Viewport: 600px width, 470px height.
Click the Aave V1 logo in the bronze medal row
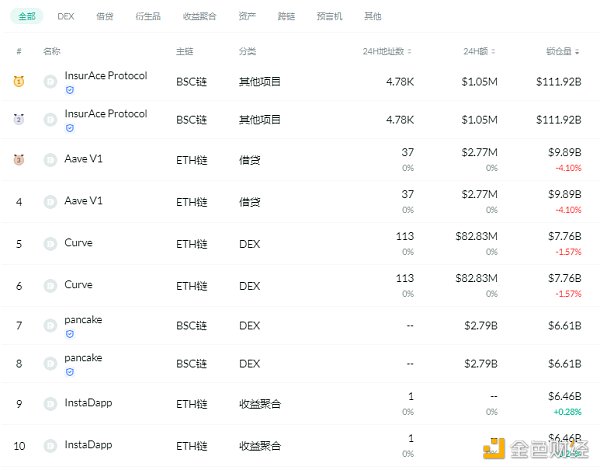(x=50, y=160)
